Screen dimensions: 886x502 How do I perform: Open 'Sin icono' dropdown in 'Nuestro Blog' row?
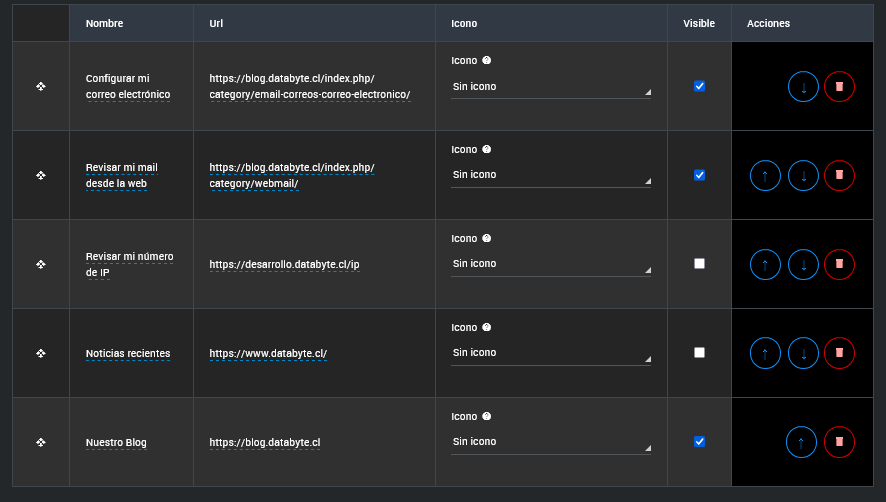click(x=550, y=442)
